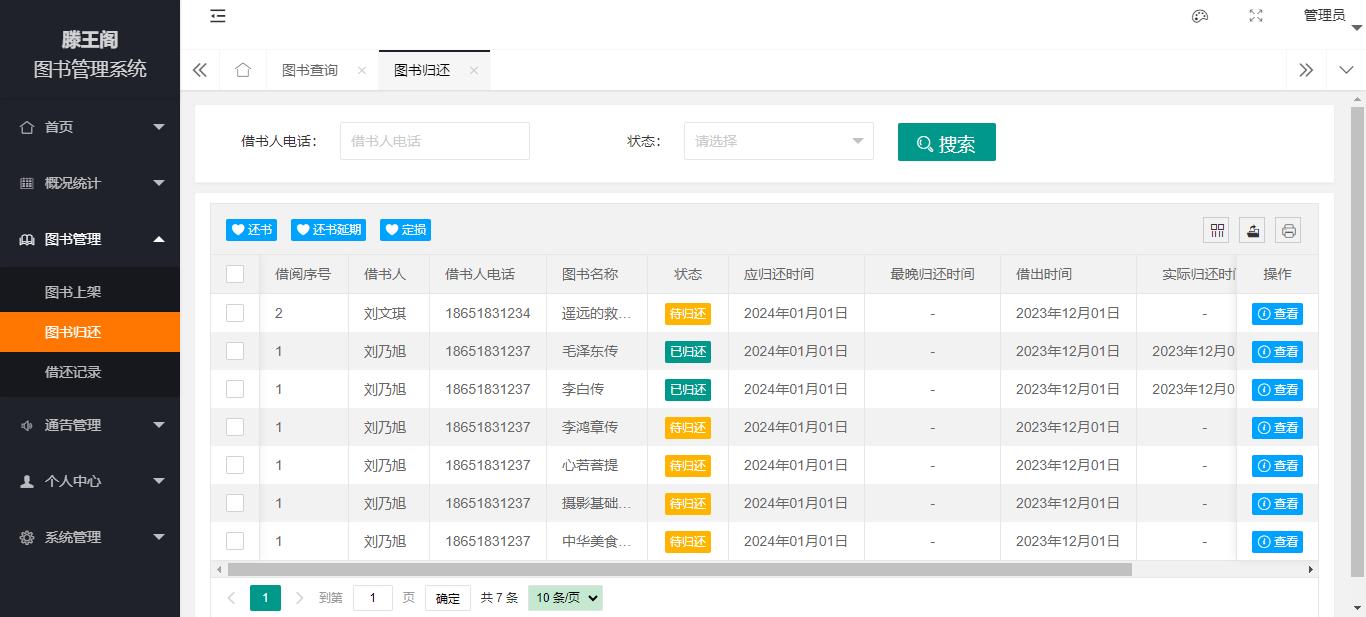Open the 状态 dropdown selector
1366x617 pixels.
pos(778,141)
